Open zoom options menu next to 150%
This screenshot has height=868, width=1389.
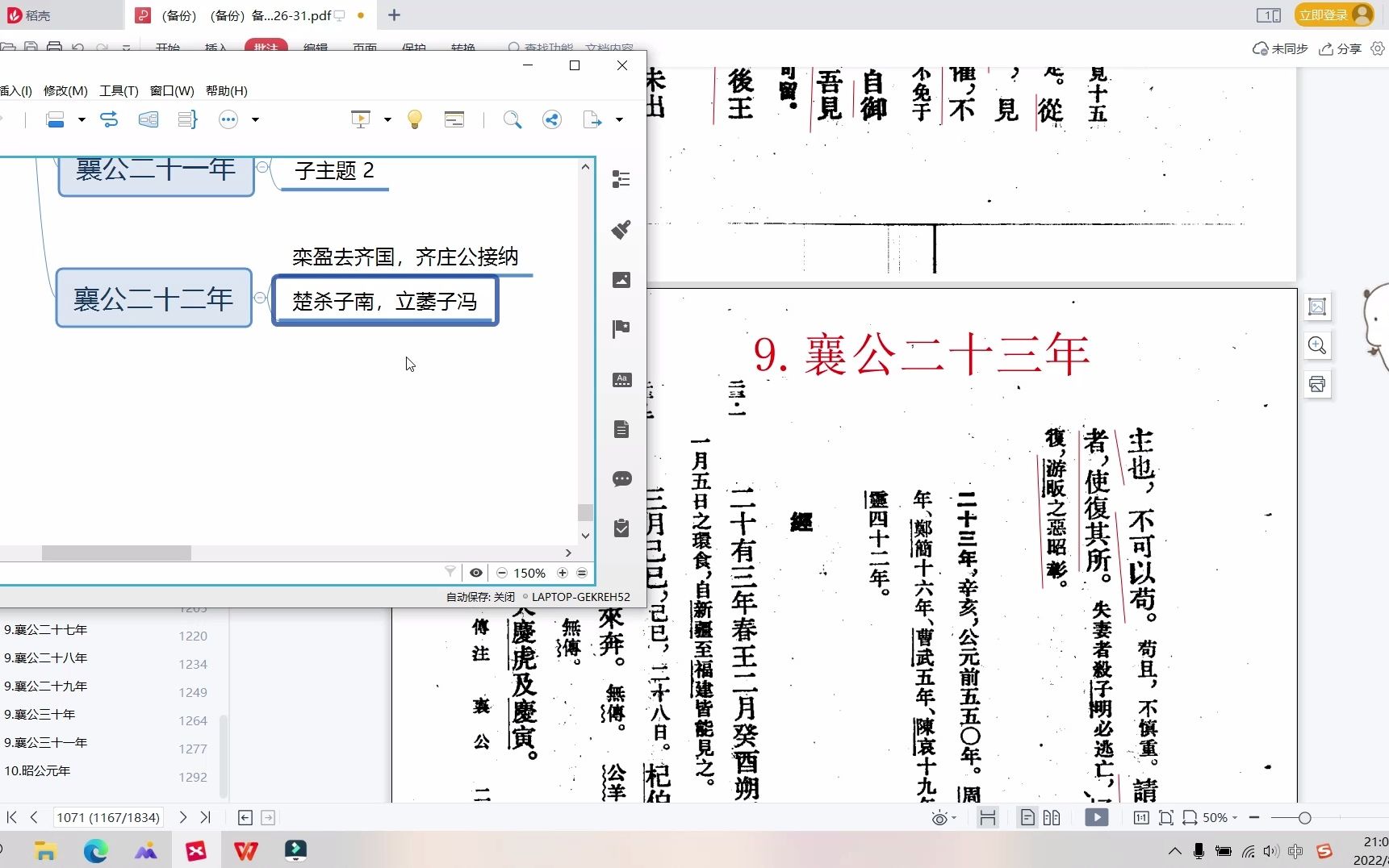pos(582,573)
